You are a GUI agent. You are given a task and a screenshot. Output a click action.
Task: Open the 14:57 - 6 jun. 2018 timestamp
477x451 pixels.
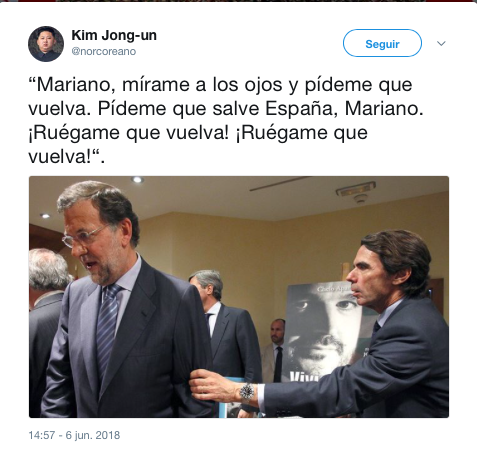pyautogui.click(x=74, y=435)
